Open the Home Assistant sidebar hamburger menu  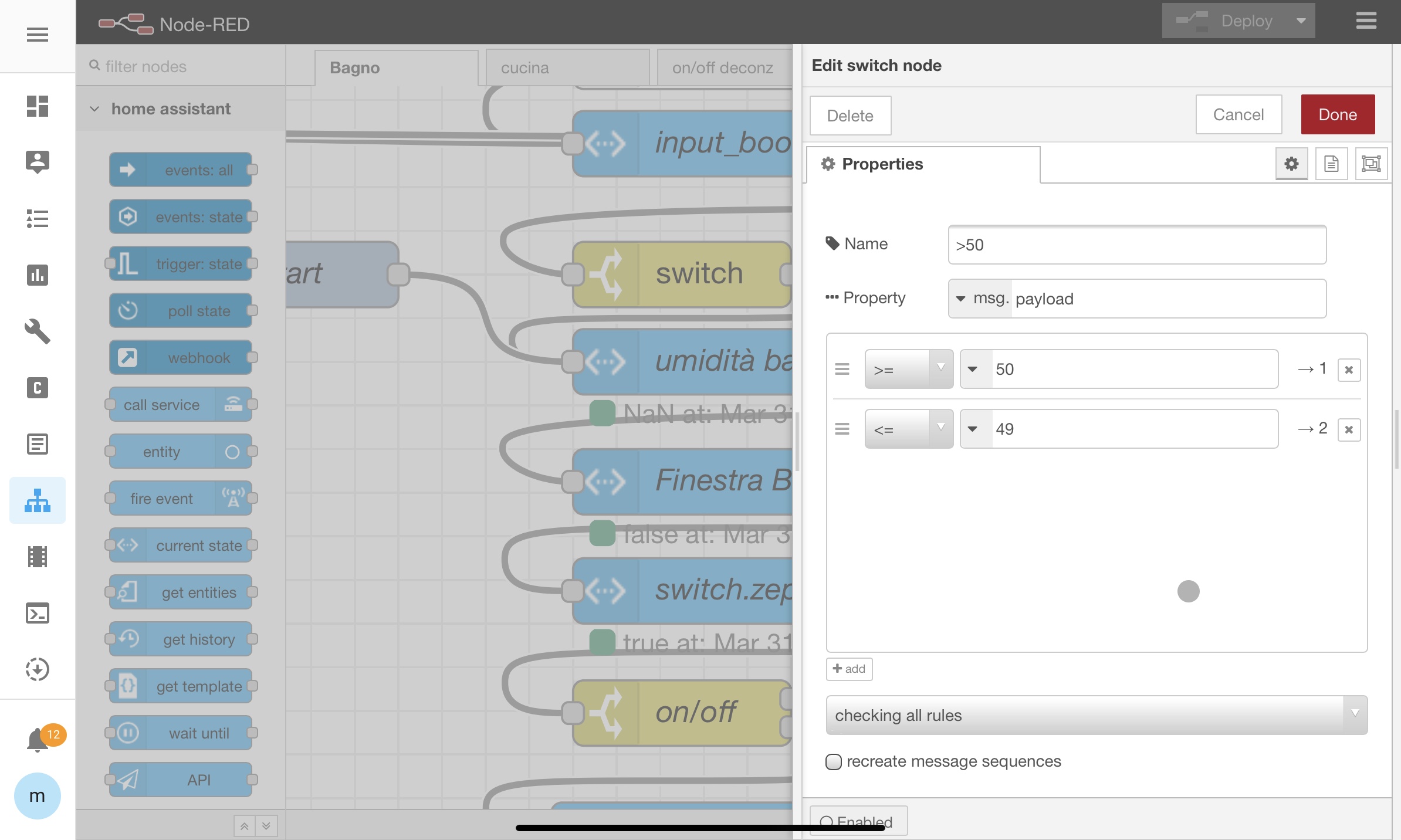click(x=37, y=35)
